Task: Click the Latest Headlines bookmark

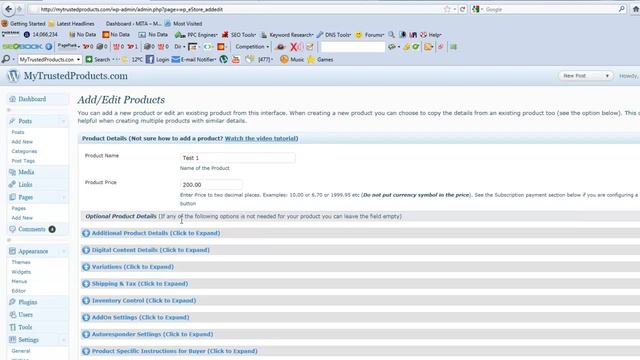Action: pyautogui.click(x=71, y=24)
